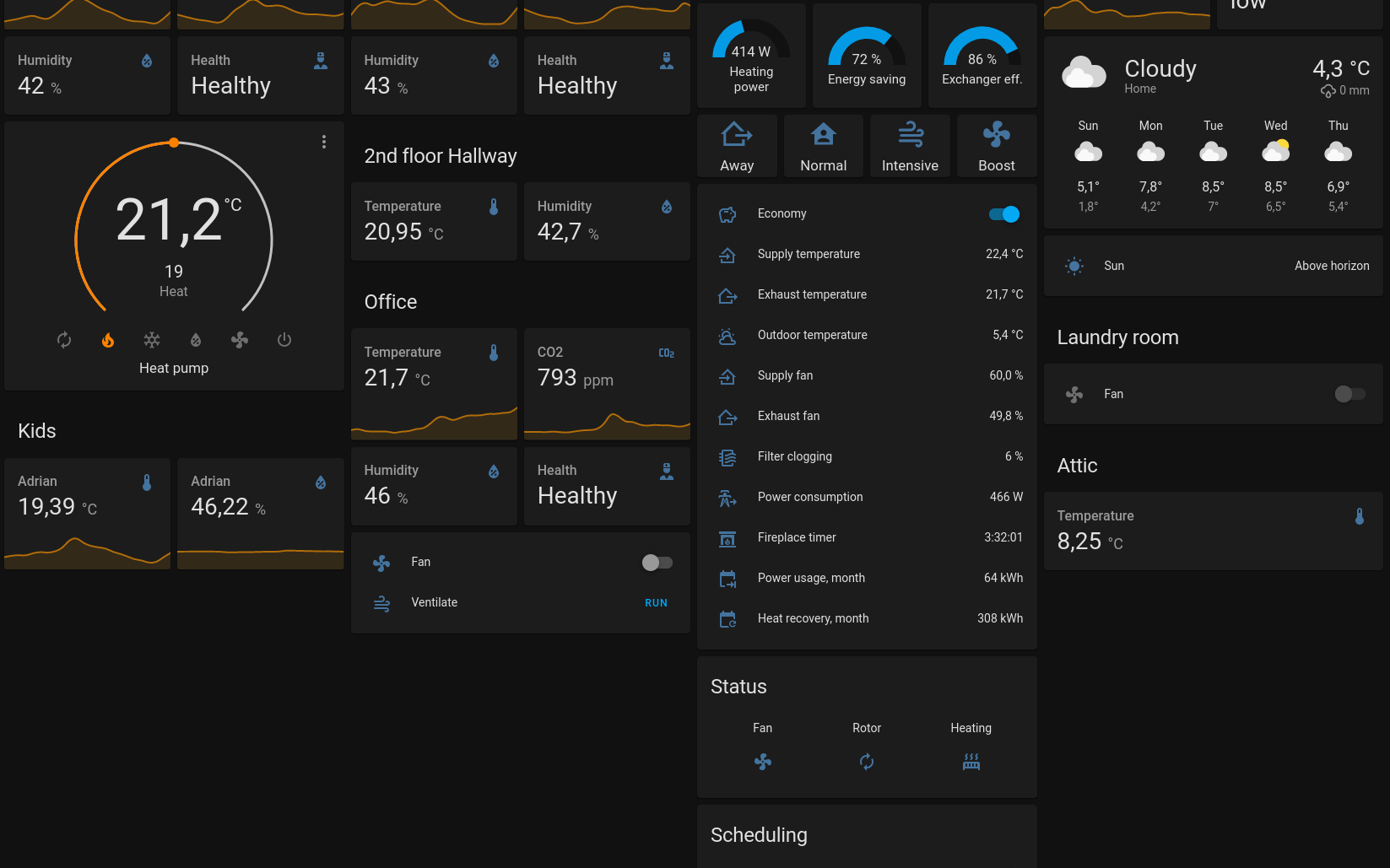Toggle the Economy switch
The height and width of the screenshot is (868, 1390).
(x=1004, y=214)
